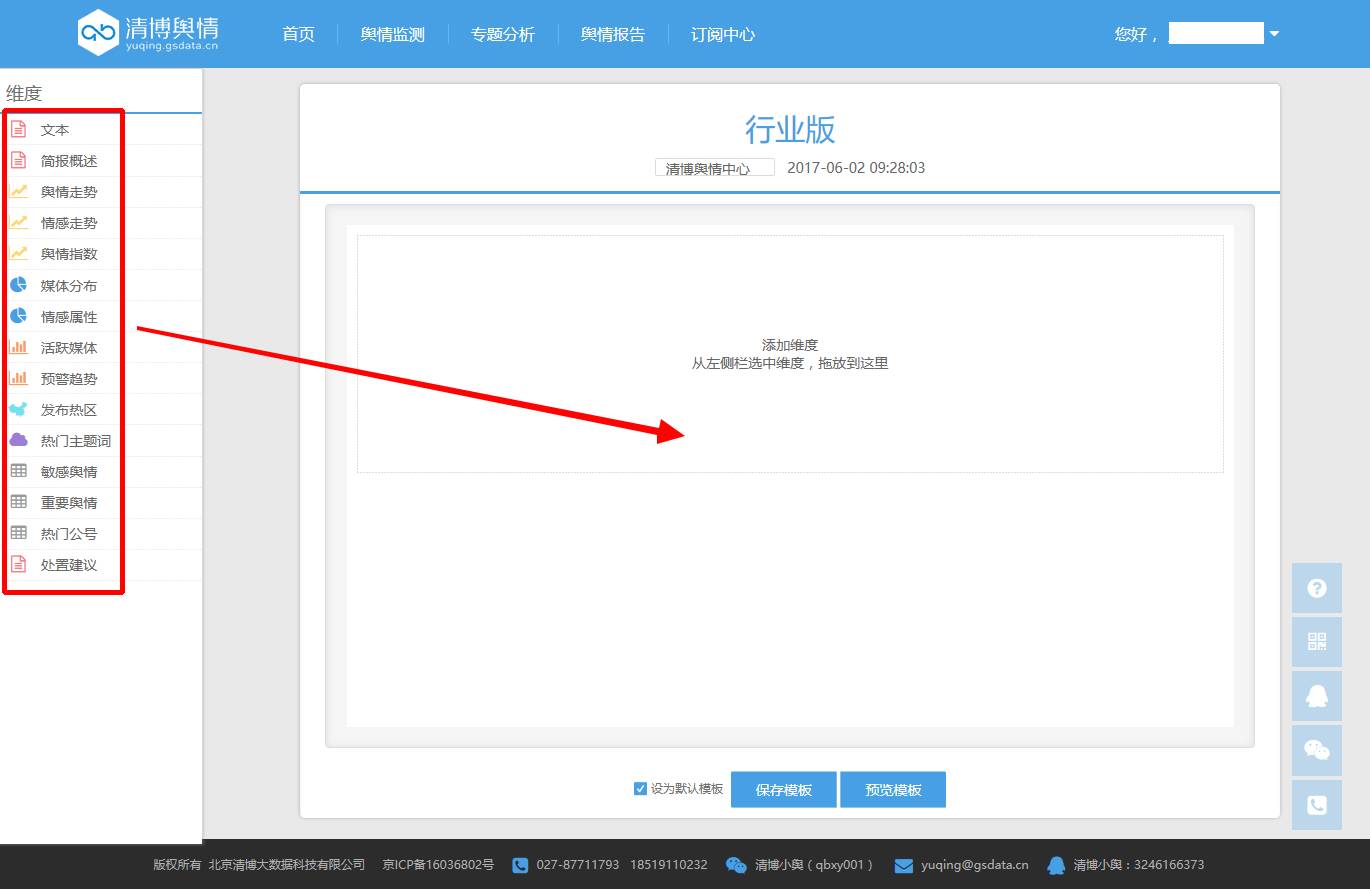1370x889 pixels.
Task: Click the footer WeChat icon
Action: pos(736,865)
